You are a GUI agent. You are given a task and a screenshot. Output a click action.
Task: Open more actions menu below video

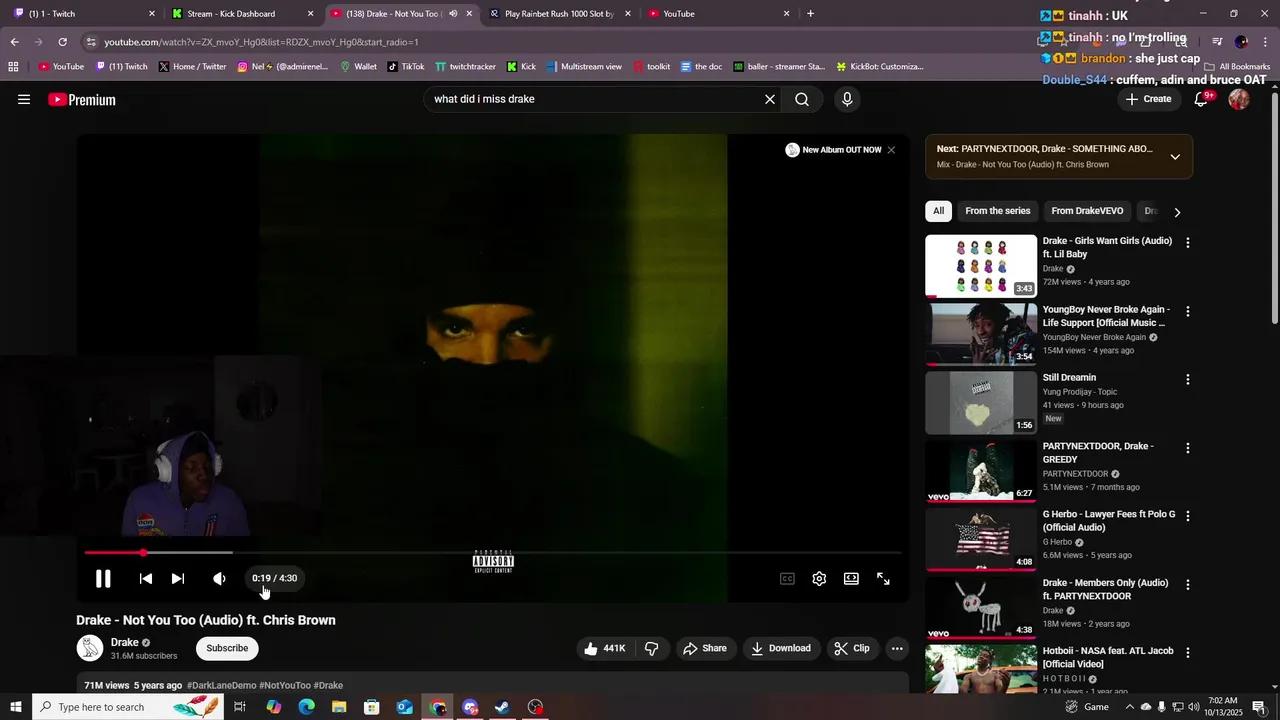(x=897, y=649)
